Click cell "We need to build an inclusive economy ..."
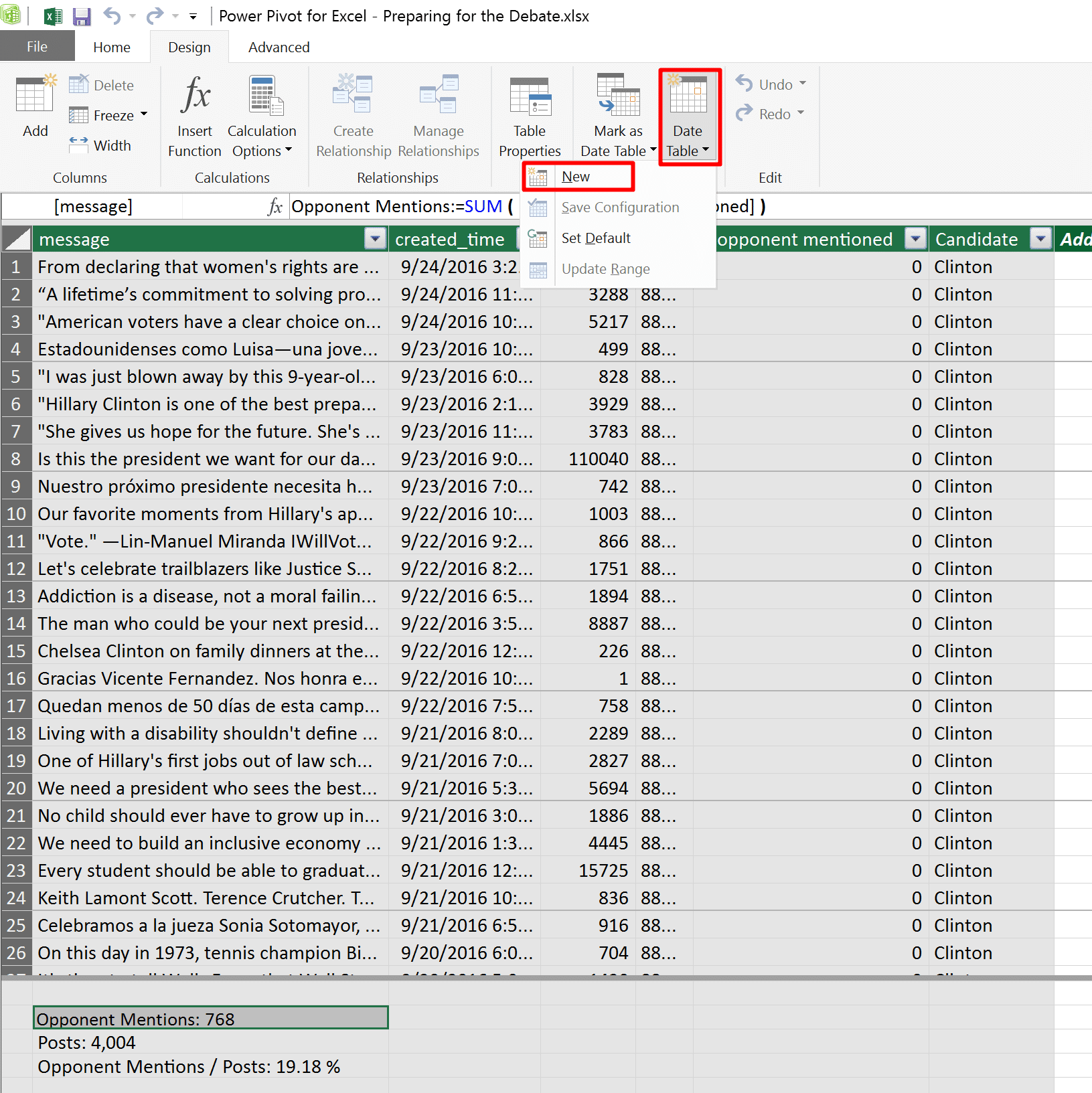The image size is (1092, 1093). 210,843
